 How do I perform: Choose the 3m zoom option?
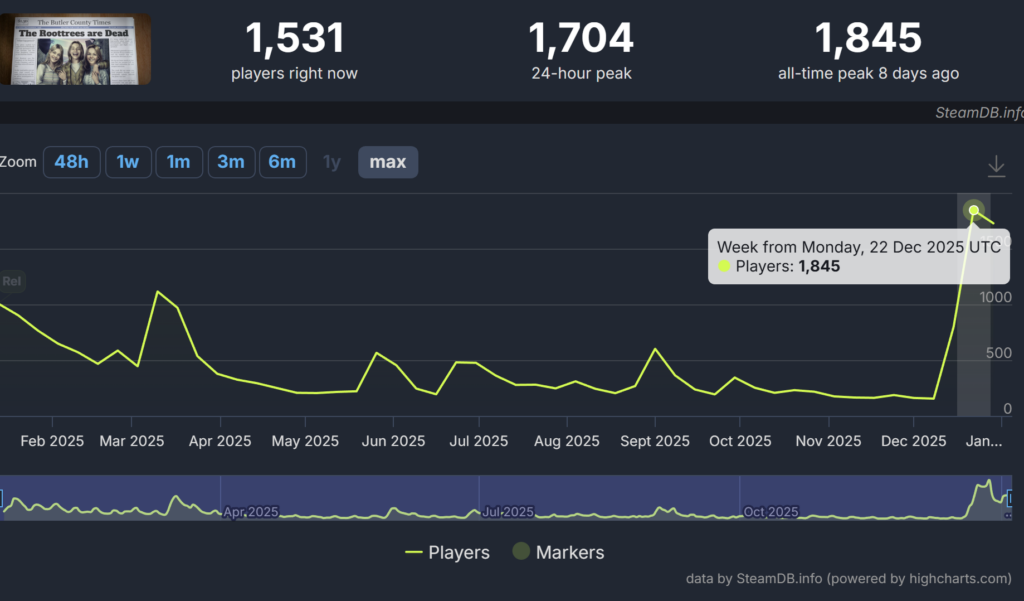coord(231,162)
